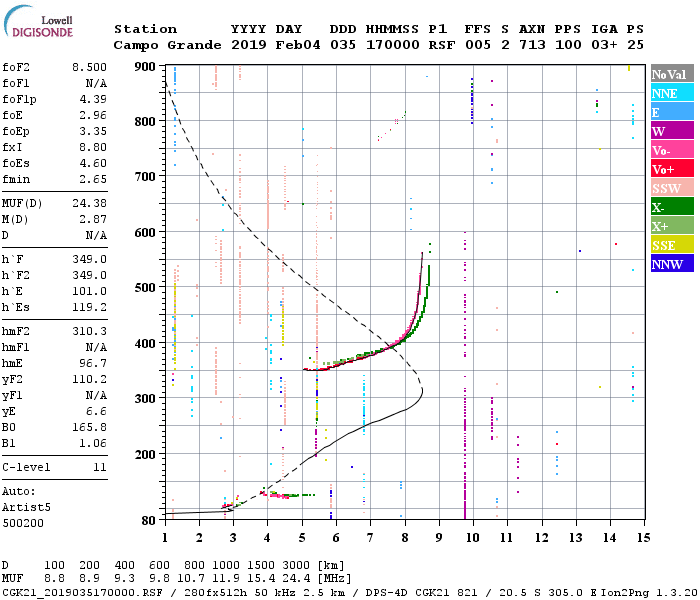Click the 80 km height axis label
Viewport: 700px width, 600px height.
(149, 520)
